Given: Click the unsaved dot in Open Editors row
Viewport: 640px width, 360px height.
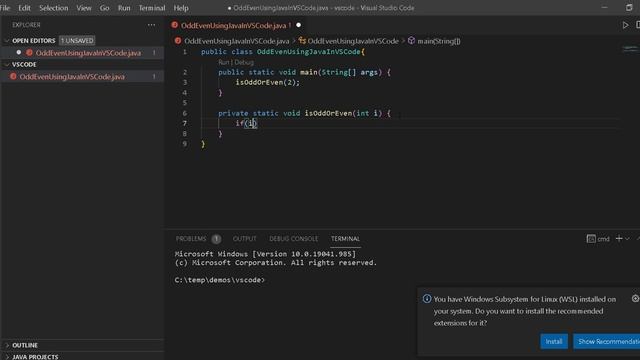Looking at the screenshot, I should click(x=19, y=52).
